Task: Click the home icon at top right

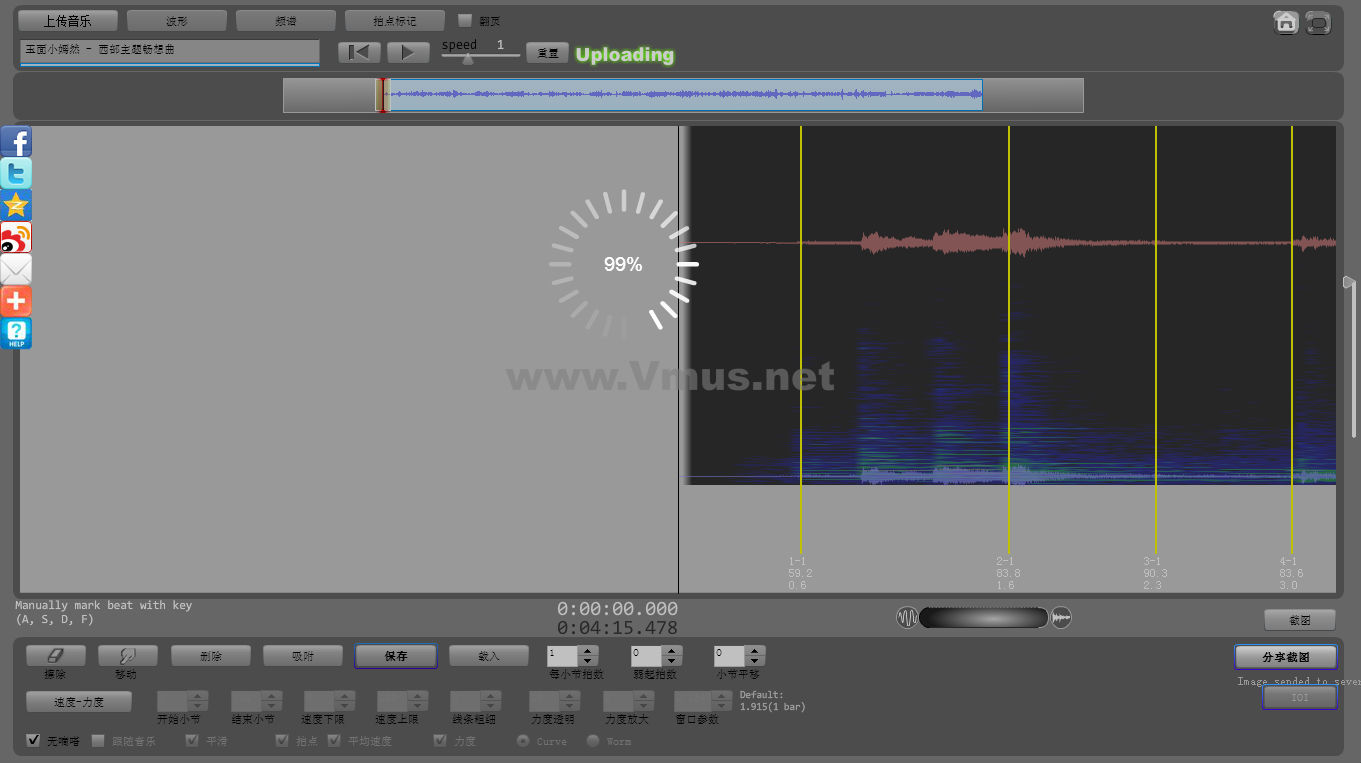Action: (1286, 22)
